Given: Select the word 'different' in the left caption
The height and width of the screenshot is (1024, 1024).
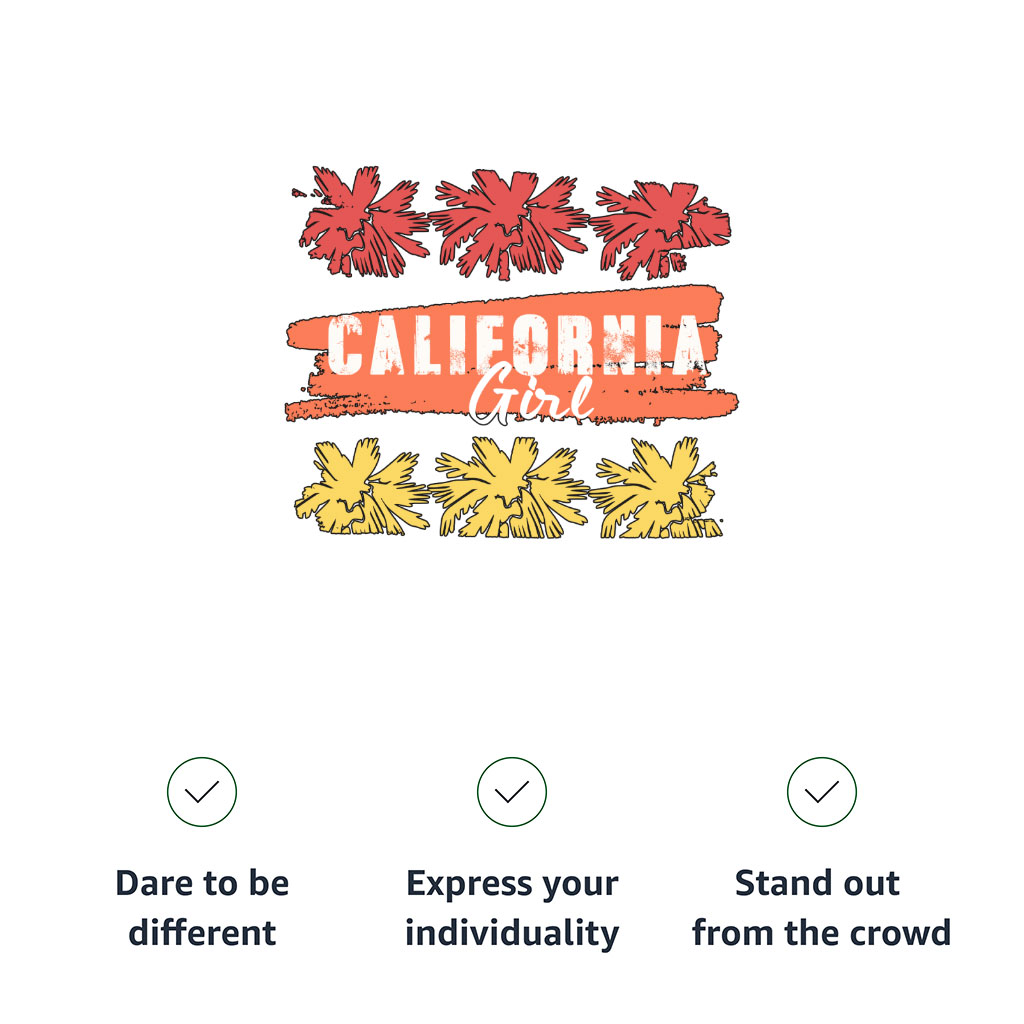Looking at the screenshot, I should point(202,932).
